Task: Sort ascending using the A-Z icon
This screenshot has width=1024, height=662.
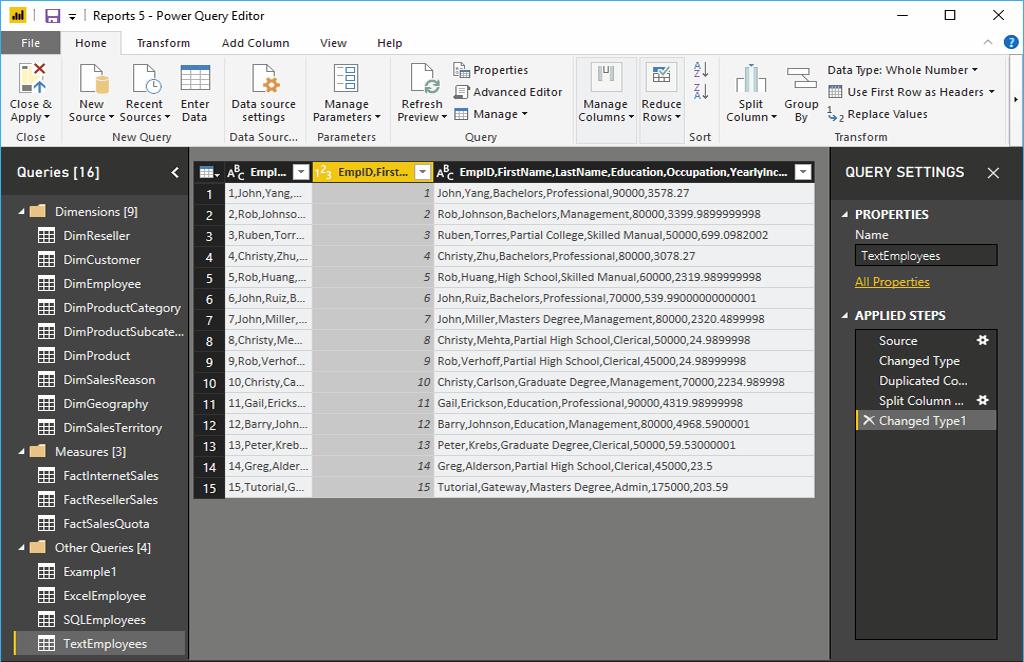Action: 700,70
